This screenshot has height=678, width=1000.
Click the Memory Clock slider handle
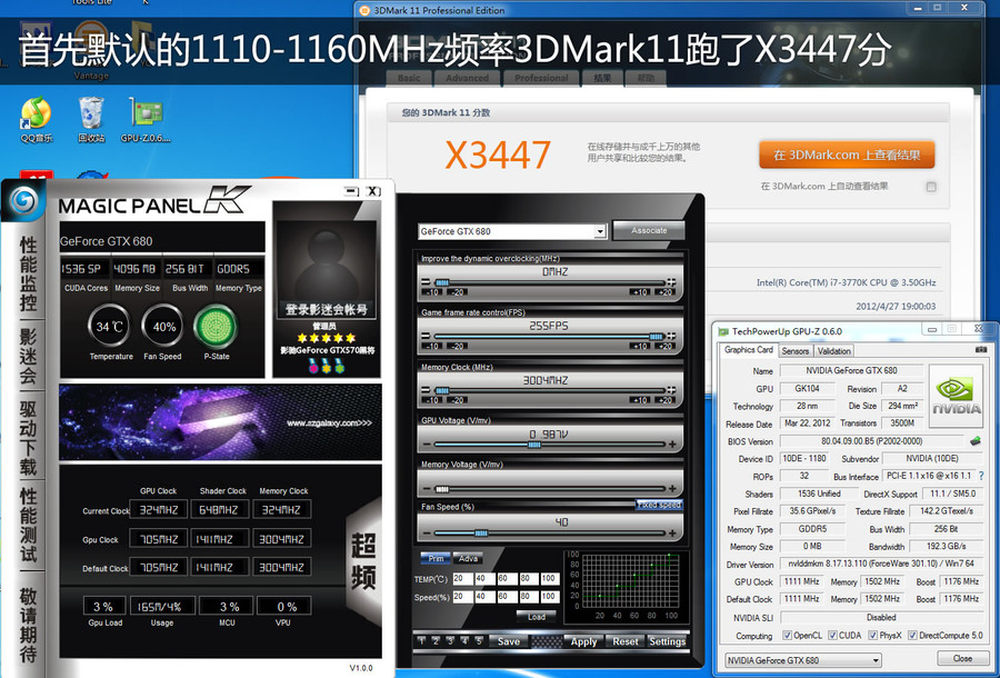[442, 390]
